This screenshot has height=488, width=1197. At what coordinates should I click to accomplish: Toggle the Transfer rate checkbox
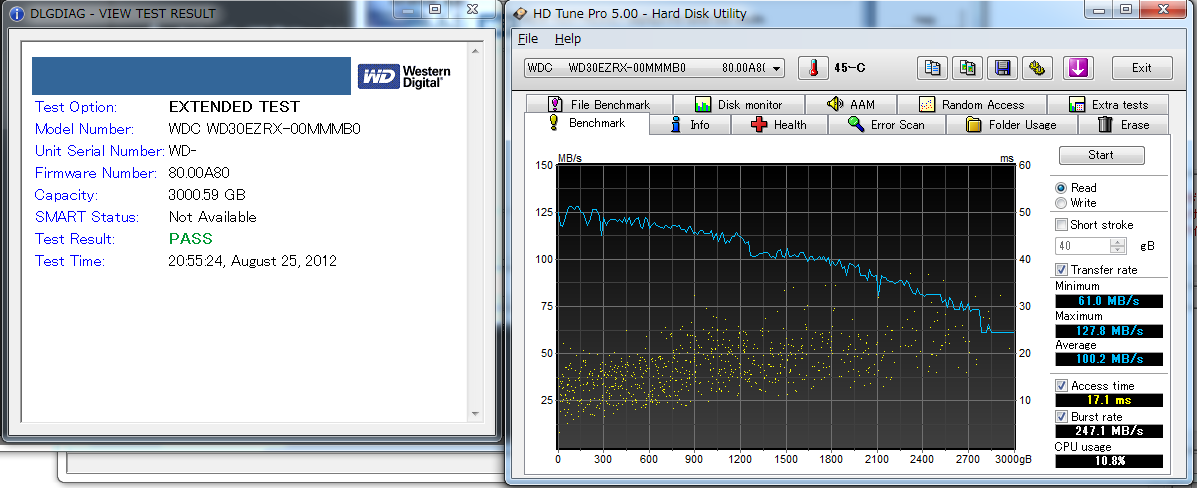point(1061,270)
